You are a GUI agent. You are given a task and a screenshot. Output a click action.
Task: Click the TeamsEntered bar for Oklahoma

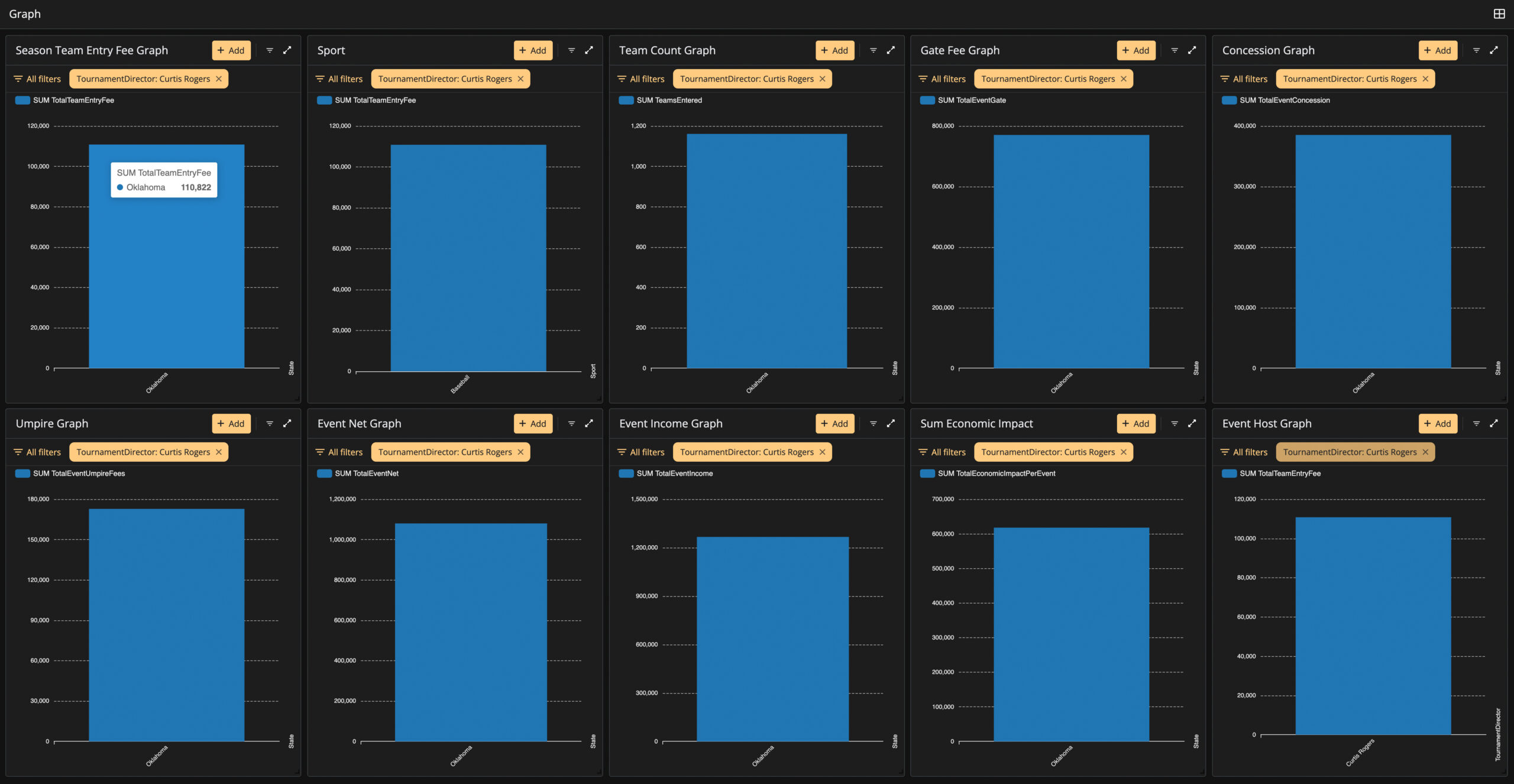[x=766, y=251]
